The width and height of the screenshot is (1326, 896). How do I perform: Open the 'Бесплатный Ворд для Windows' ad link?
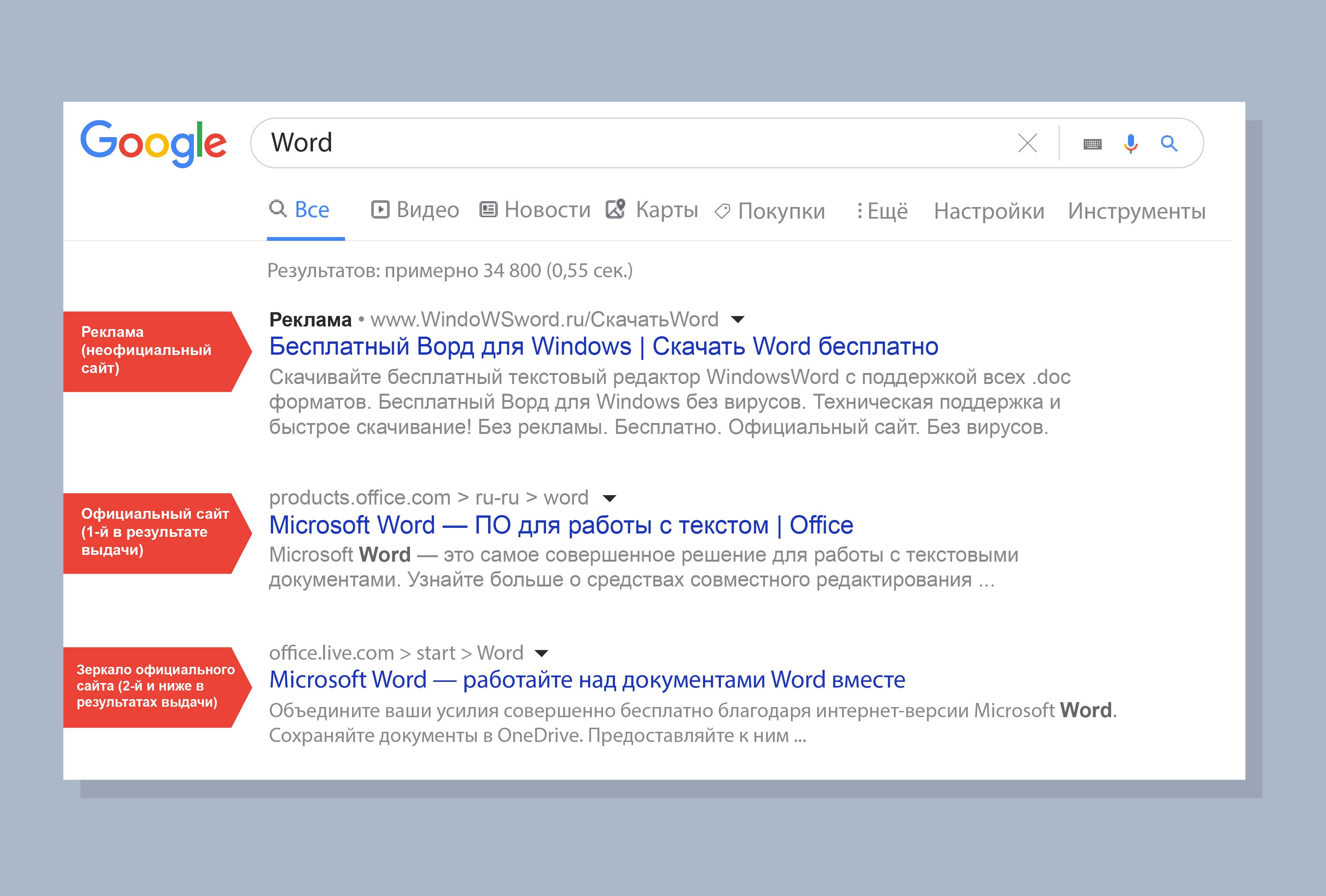[x=604, y=347]
